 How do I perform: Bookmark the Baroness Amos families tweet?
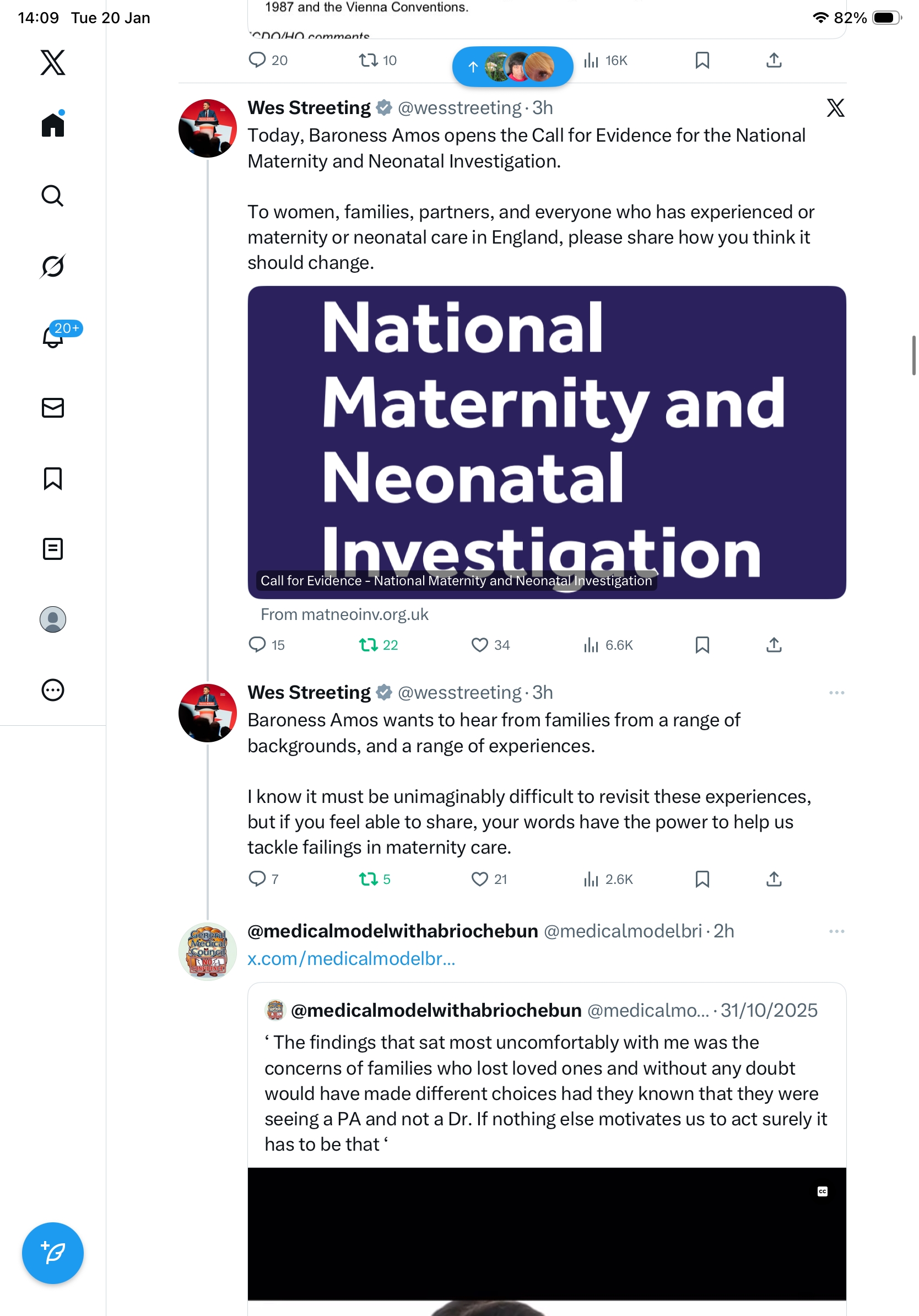[x=702, y=878]
